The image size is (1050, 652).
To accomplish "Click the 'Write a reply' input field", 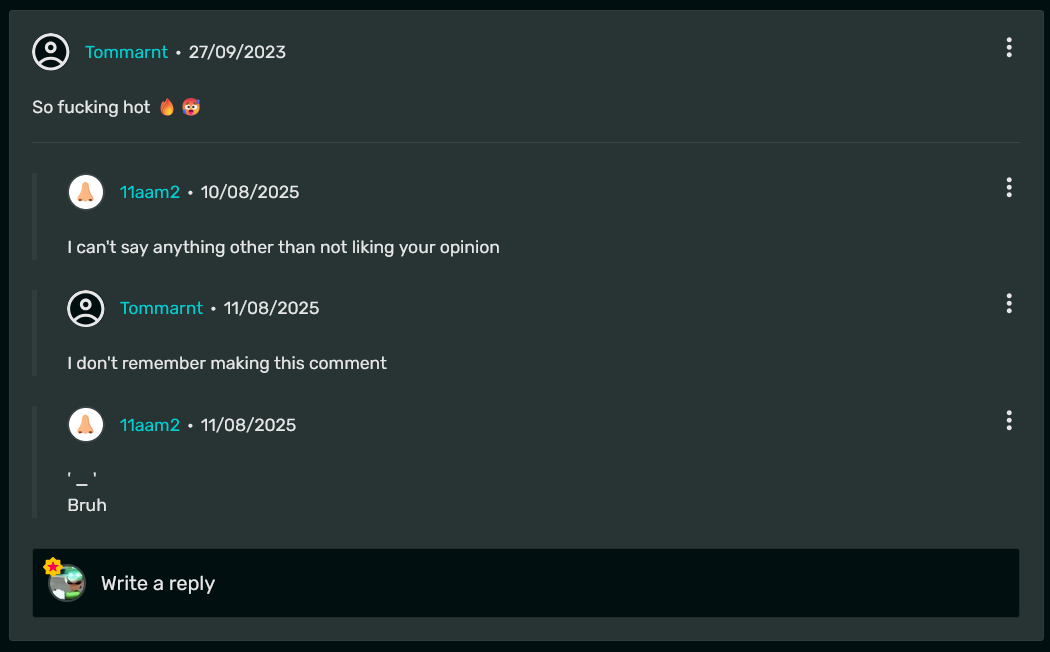I will (x=158, y=583).
